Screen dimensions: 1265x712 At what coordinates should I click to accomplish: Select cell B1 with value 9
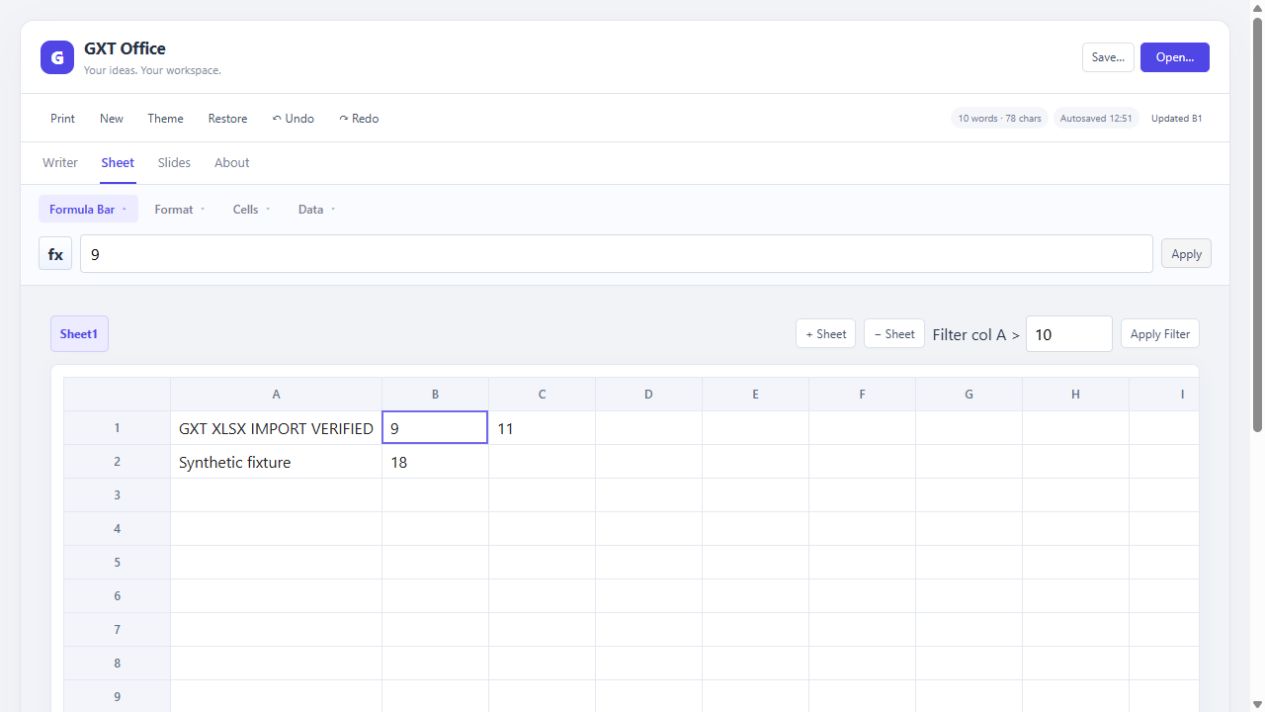435,428
